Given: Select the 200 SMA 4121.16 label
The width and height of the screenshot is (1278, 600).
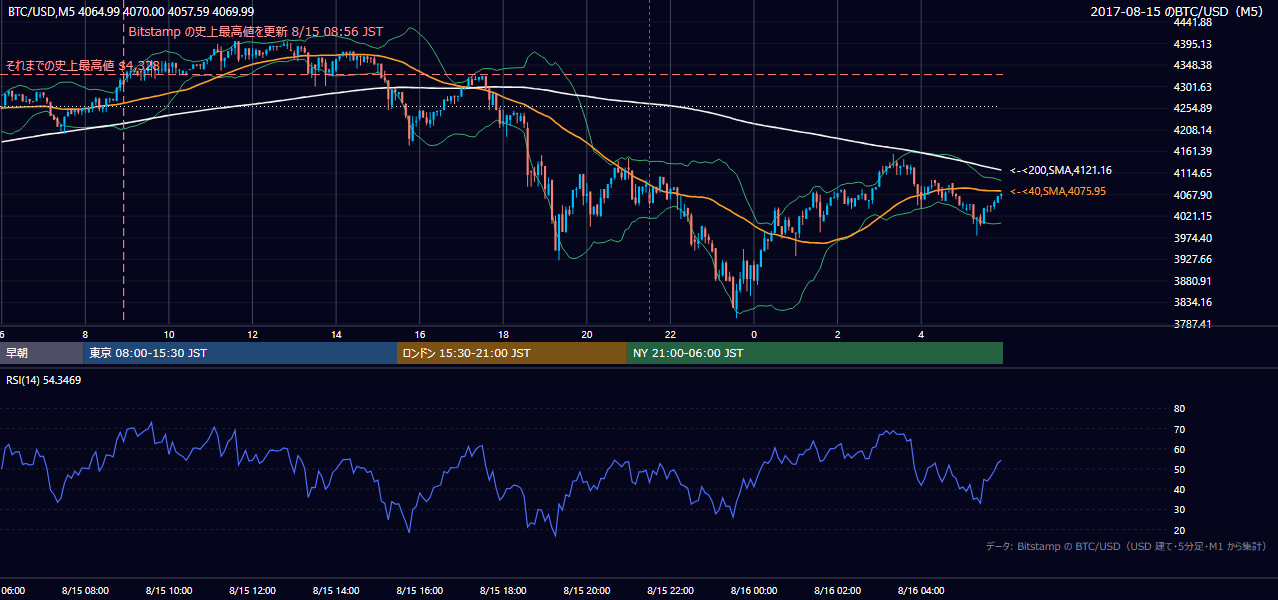Looking at the screenshot, I should (x=1061, y=171).
